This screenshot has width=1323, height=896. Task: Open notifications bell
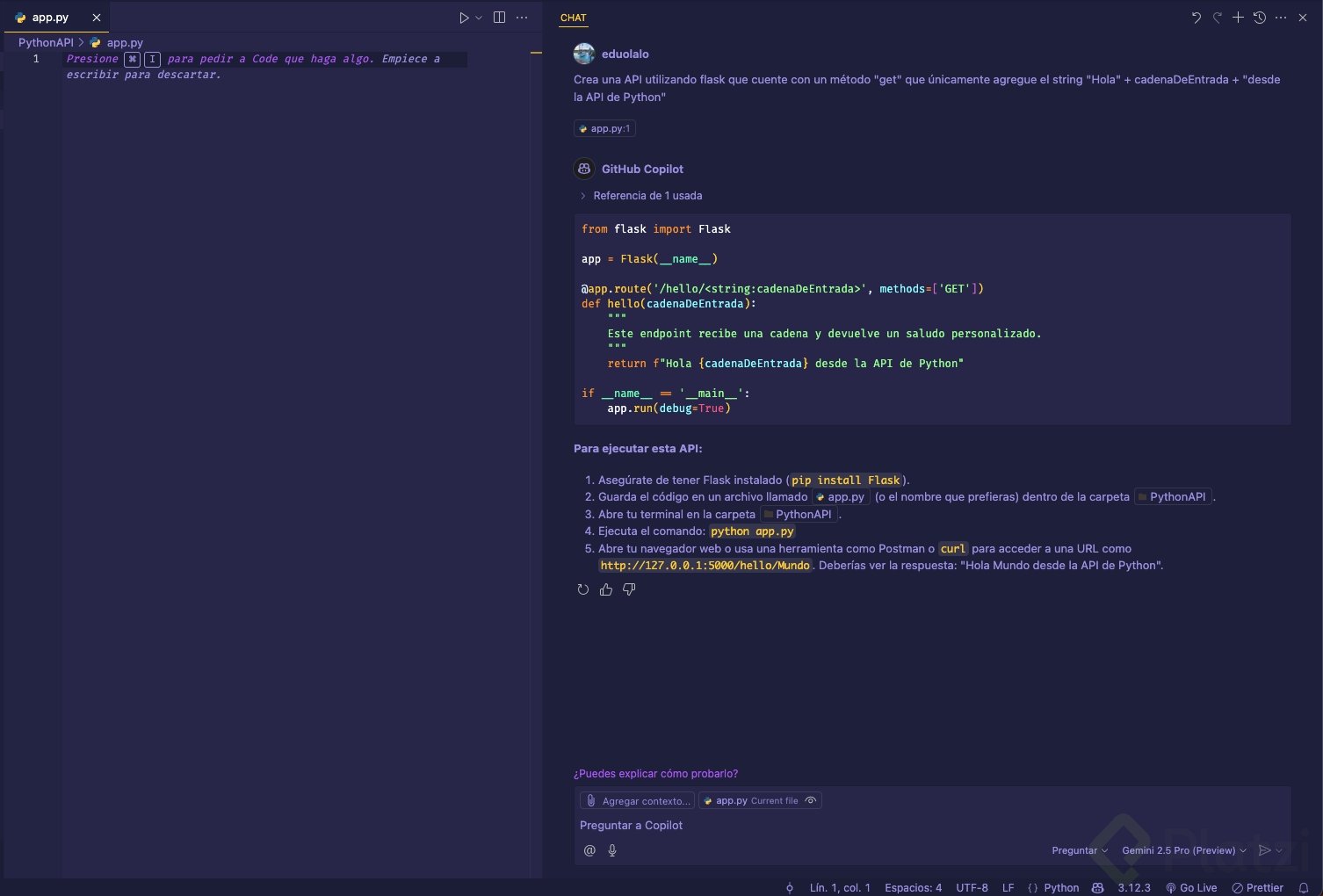(1304, 888)
